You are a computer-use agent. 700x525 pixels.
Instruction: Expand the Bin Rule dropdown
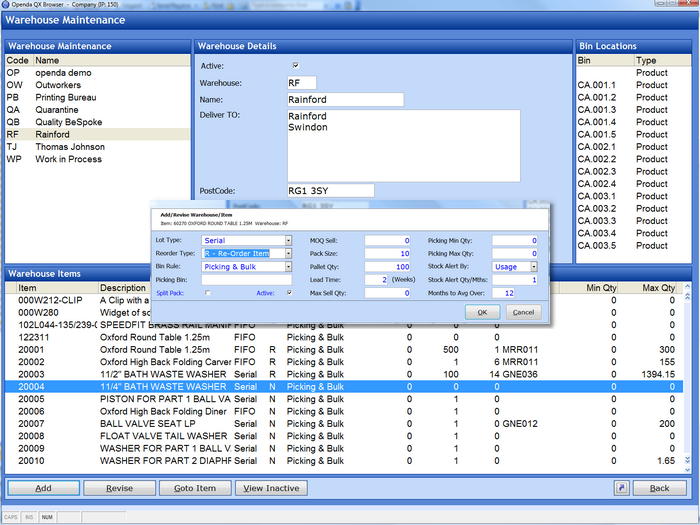288,267
